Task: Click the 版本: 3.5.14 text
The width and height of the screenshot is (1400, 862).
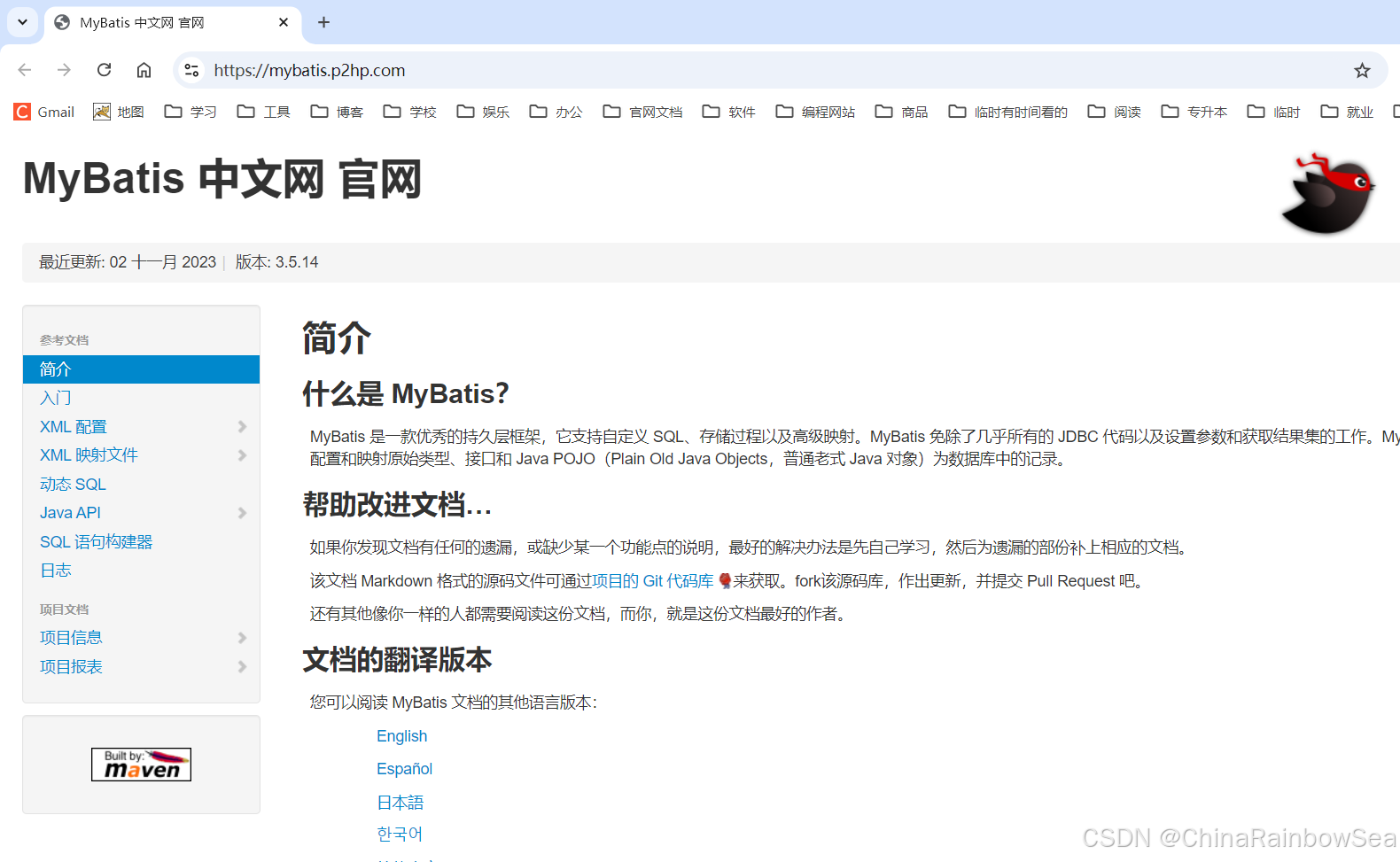Action: coord(276,262)
